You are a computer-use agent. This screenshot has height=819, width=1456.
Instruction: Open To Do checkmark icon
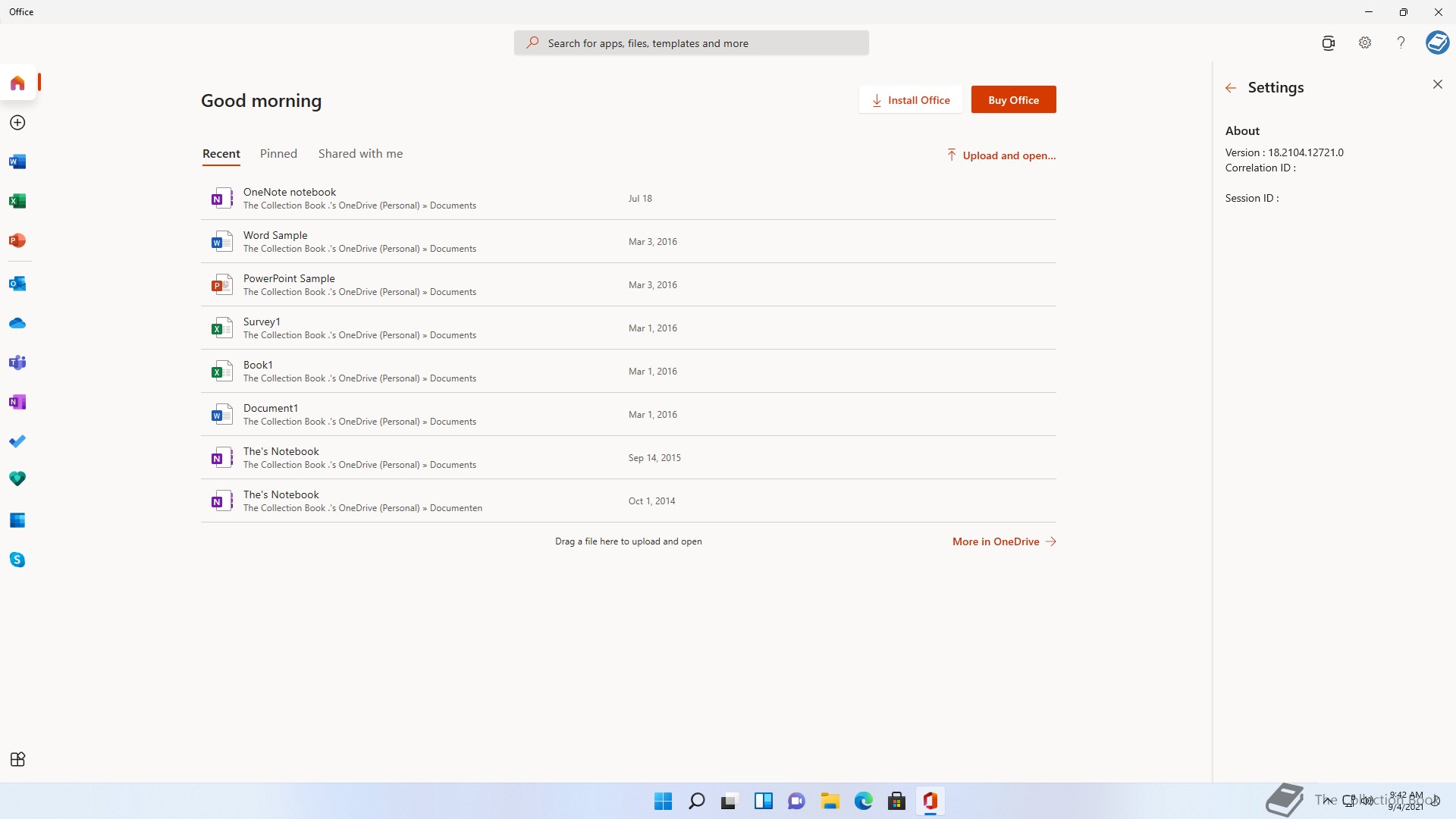(17, 441)
